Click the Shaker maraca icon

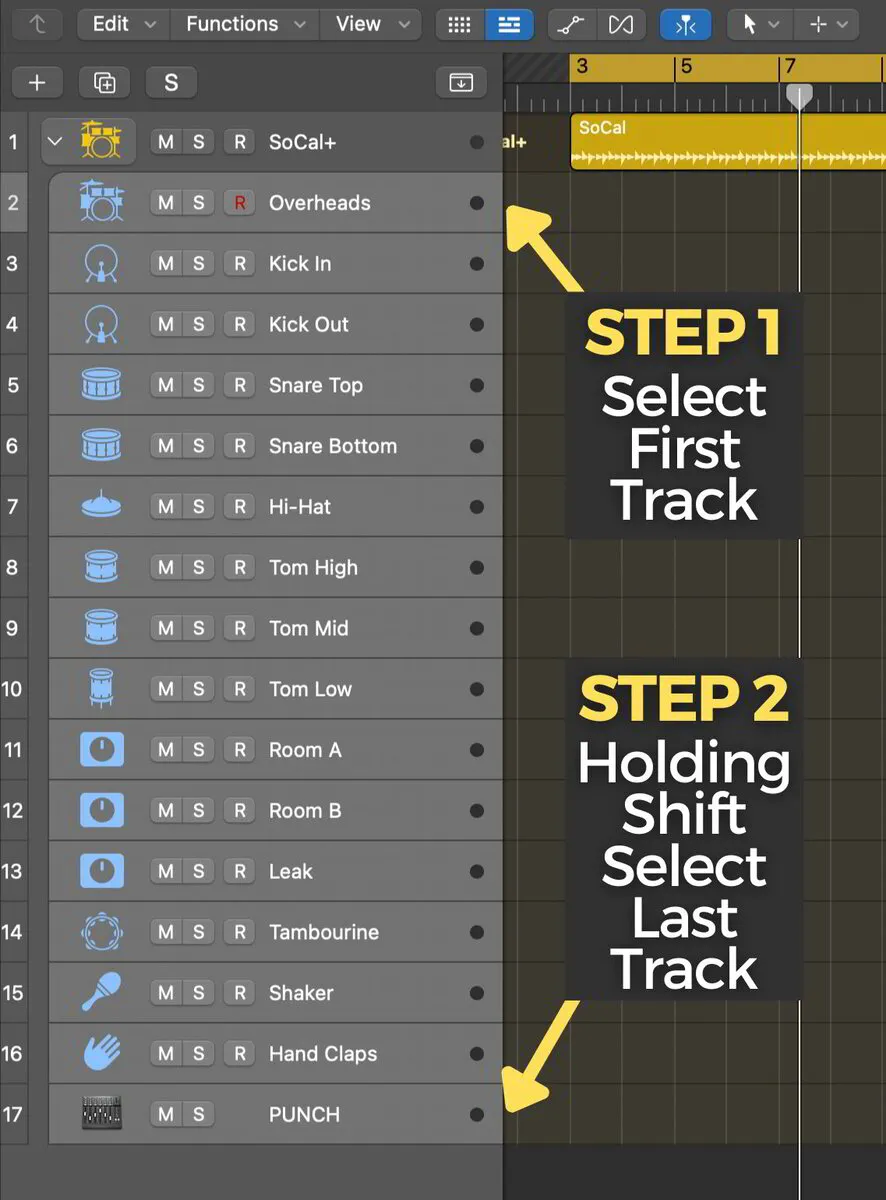point(101,992)
